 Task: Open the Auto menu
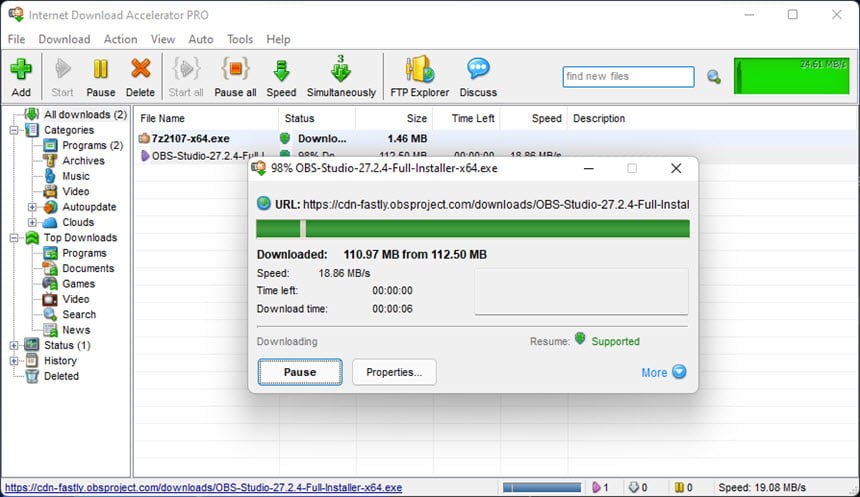pos(201,39)
